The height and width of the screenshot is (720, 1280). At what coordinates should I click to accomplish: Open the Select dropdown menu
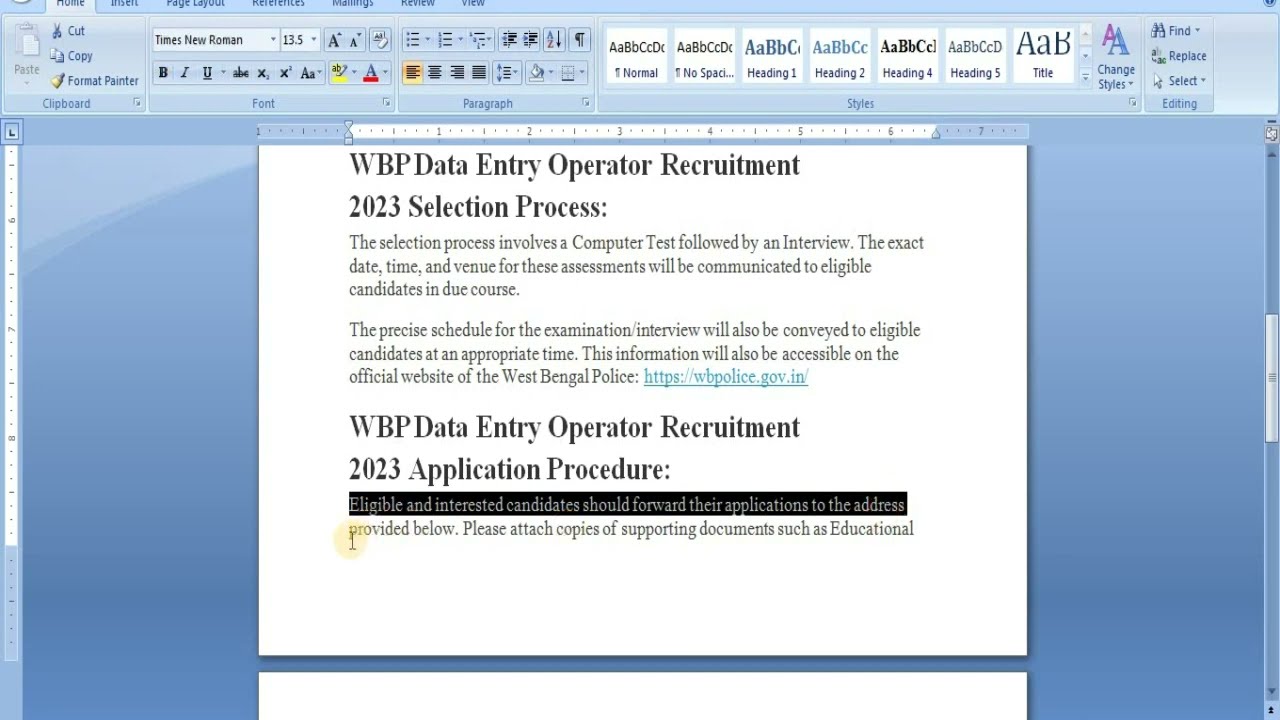coord(1180,81)
